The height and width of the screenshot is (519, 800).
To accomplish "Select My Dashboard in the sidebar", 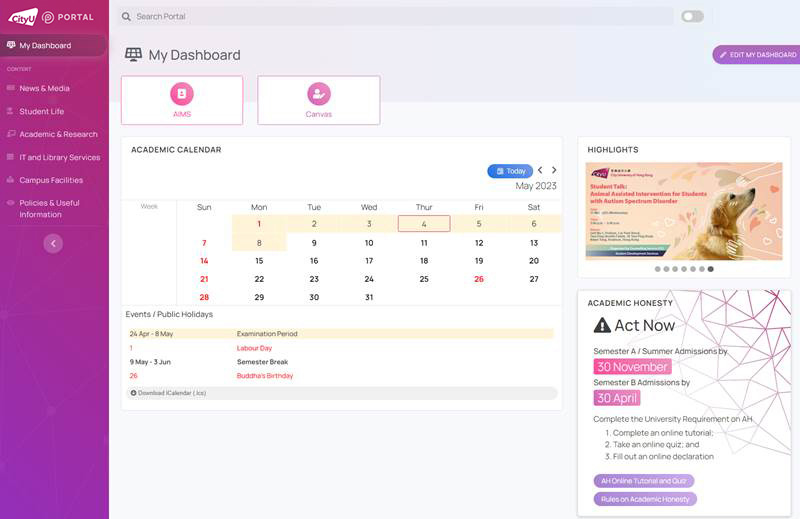I will click(45, 45).
